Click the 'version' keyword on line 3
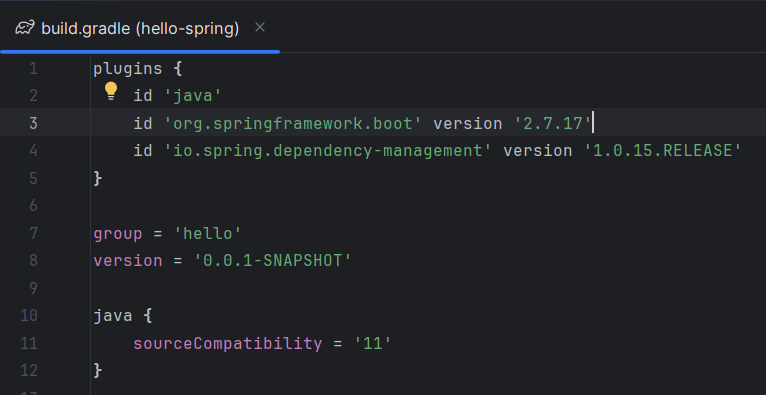 (468, 124)
